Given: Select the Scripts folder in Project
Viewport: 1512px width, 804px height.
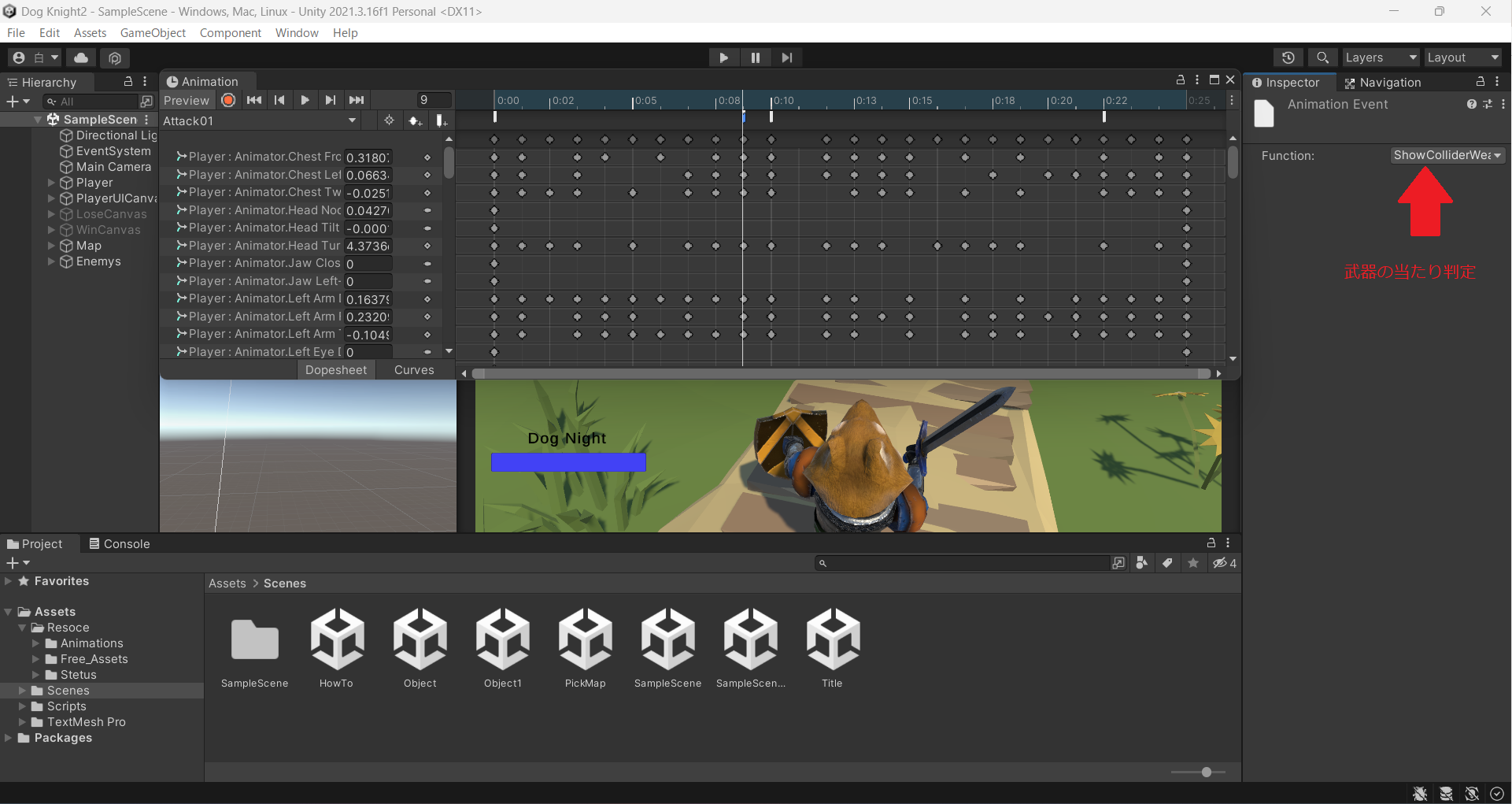Looking at the screenshot, I should click(x=66, y=706).
